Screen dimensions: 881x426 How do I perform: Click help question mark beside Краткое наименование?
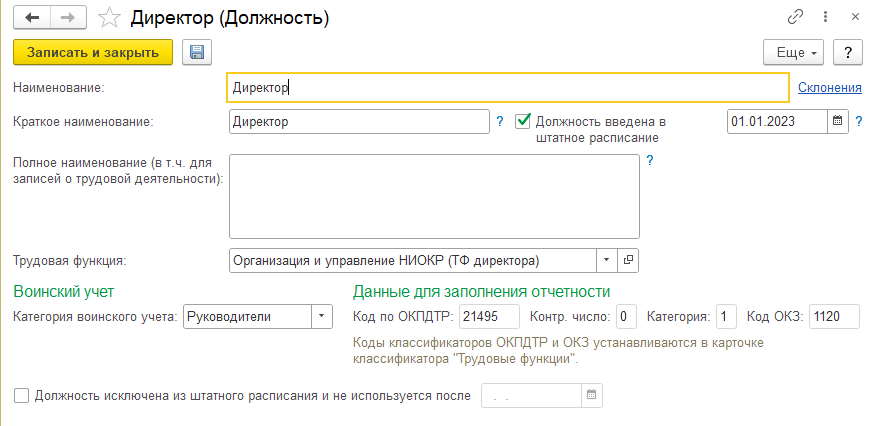(500, 121)
